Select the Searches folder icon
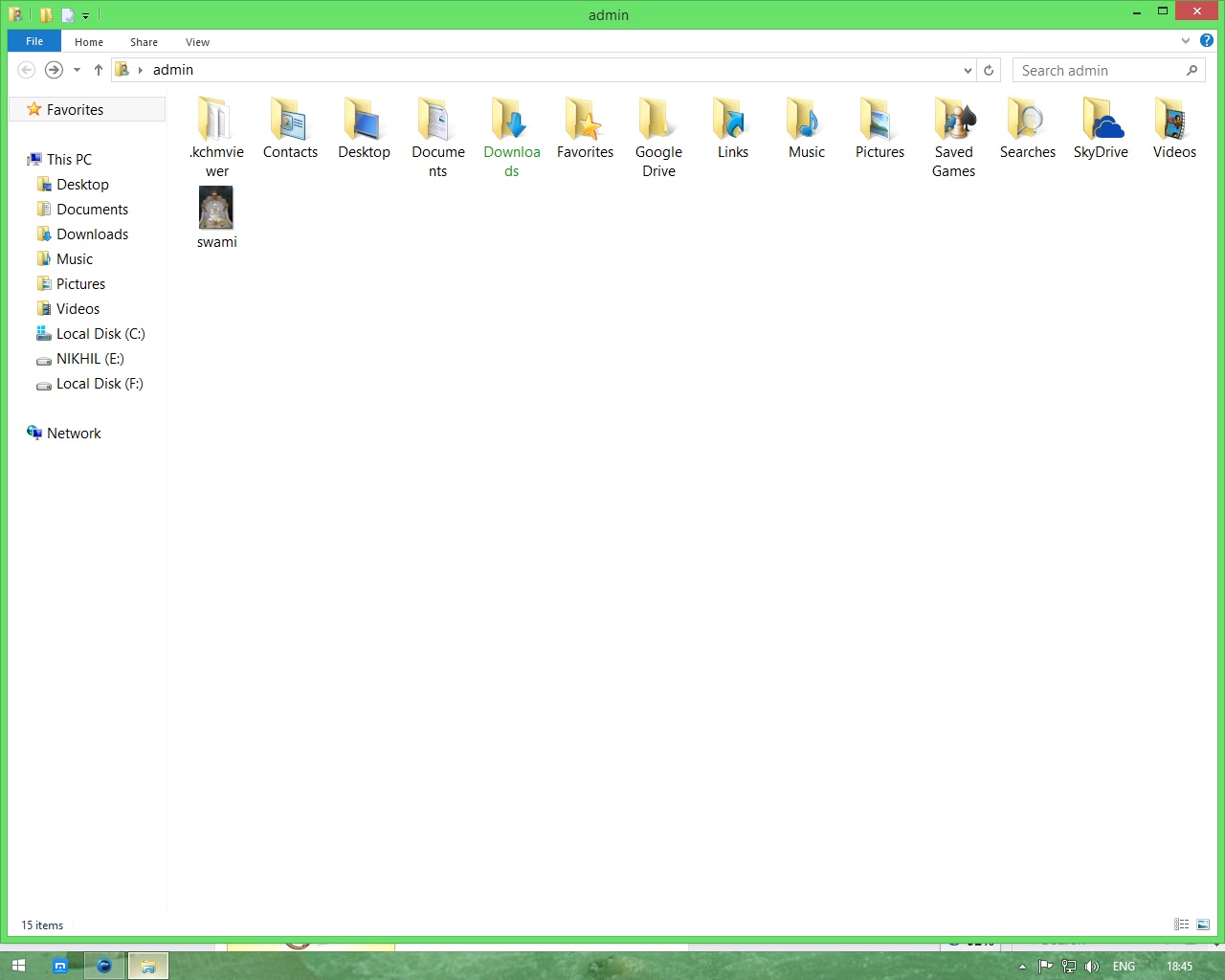The width and height of the screenshot is (1225, 980). [1028, 128]
